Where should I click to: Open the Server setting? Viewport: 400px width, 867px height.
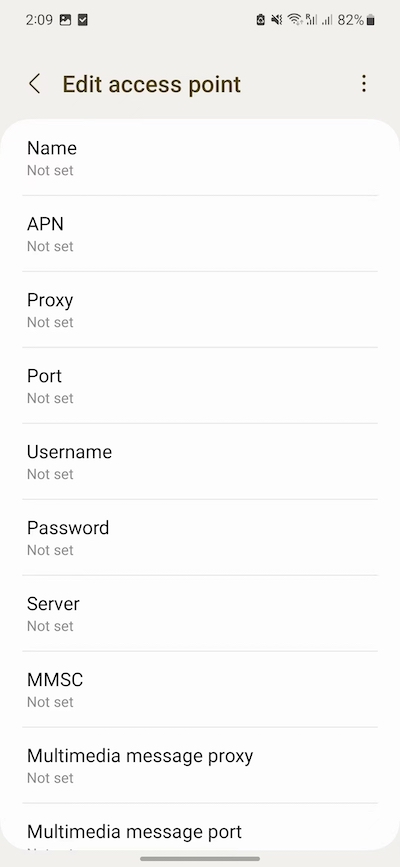[x=200, y=613]
